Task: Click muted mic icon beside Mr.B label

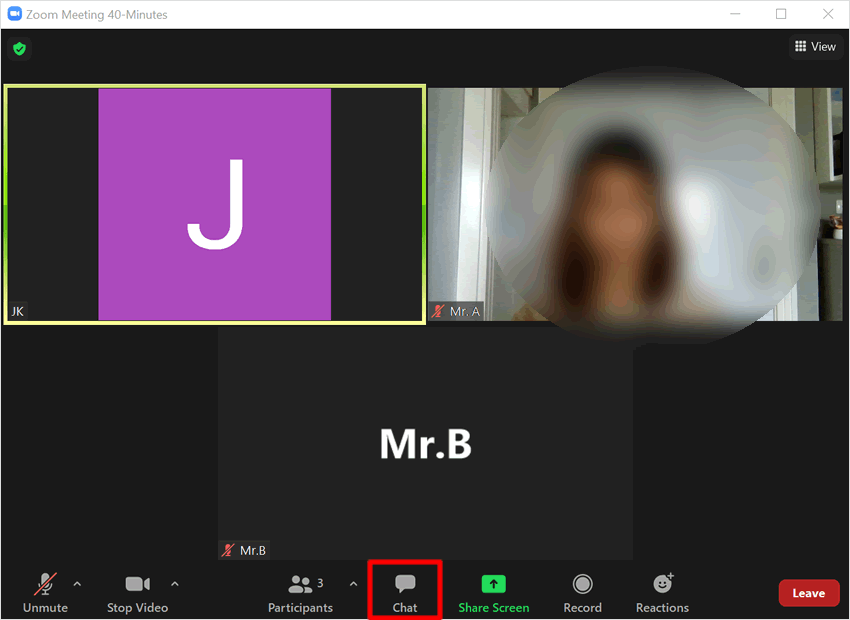Action: 228,551
